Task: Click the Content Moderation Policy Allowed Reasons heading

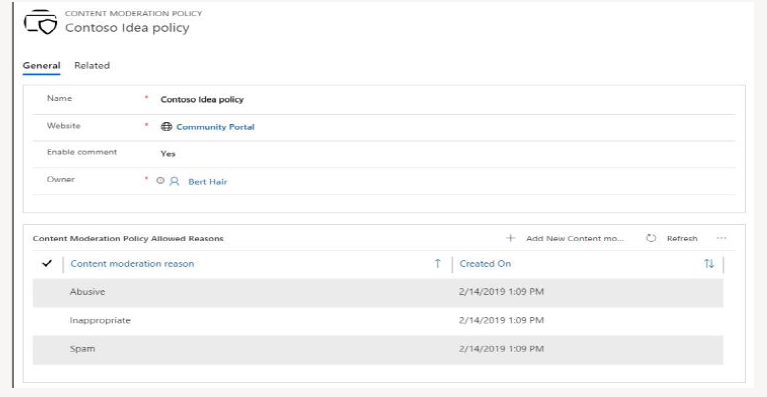Action: [128, 239]
